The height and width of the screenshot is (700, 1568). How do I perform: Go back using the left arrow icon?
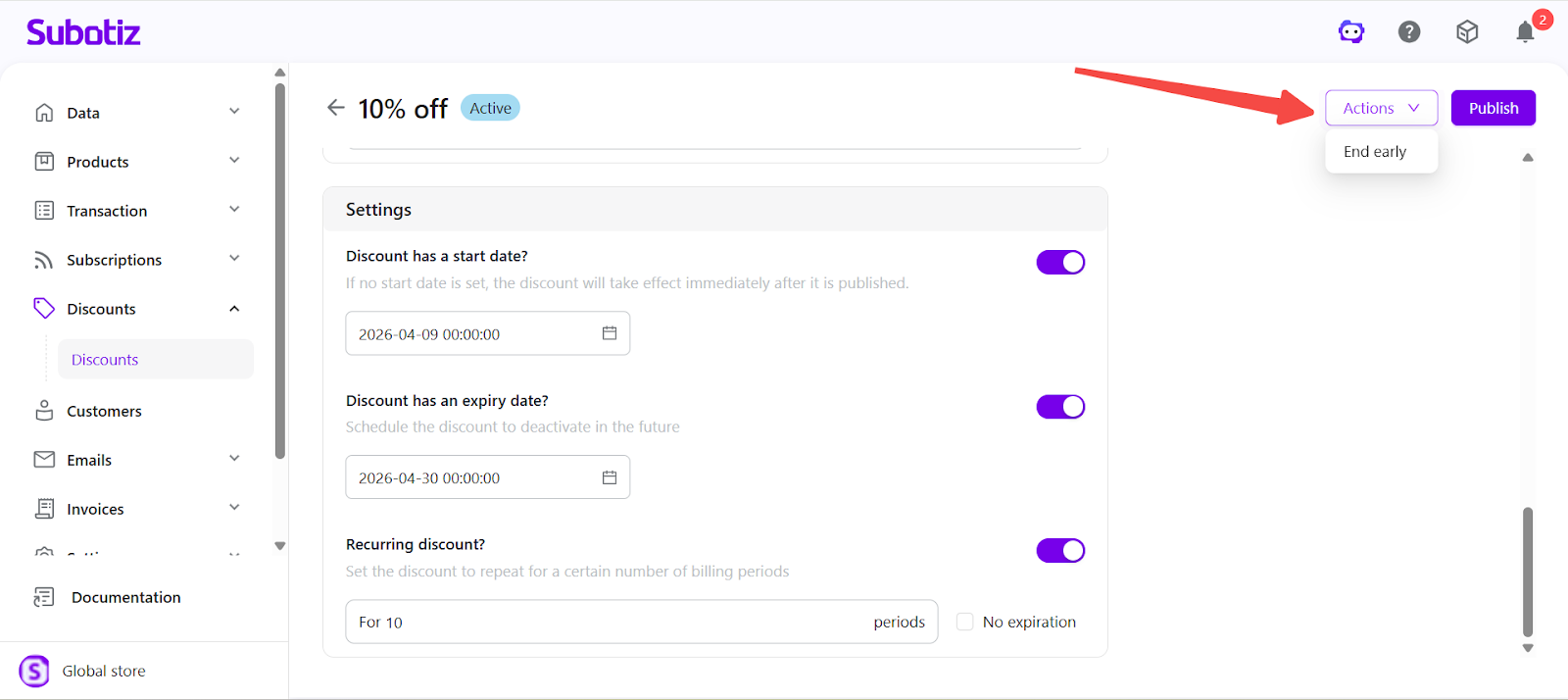(x=336, y=108)
